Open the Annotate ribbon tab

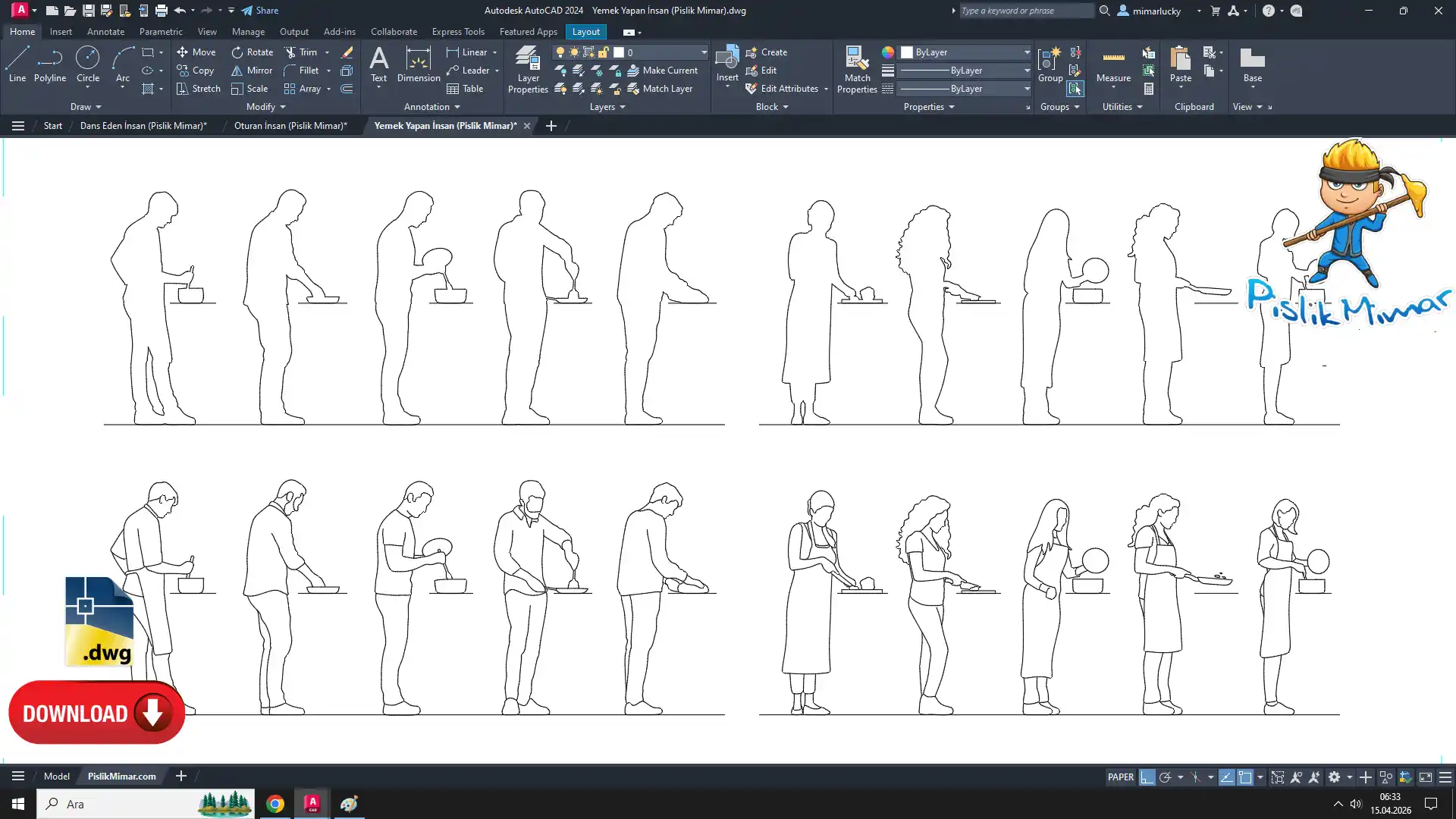(x=105, y=32)
